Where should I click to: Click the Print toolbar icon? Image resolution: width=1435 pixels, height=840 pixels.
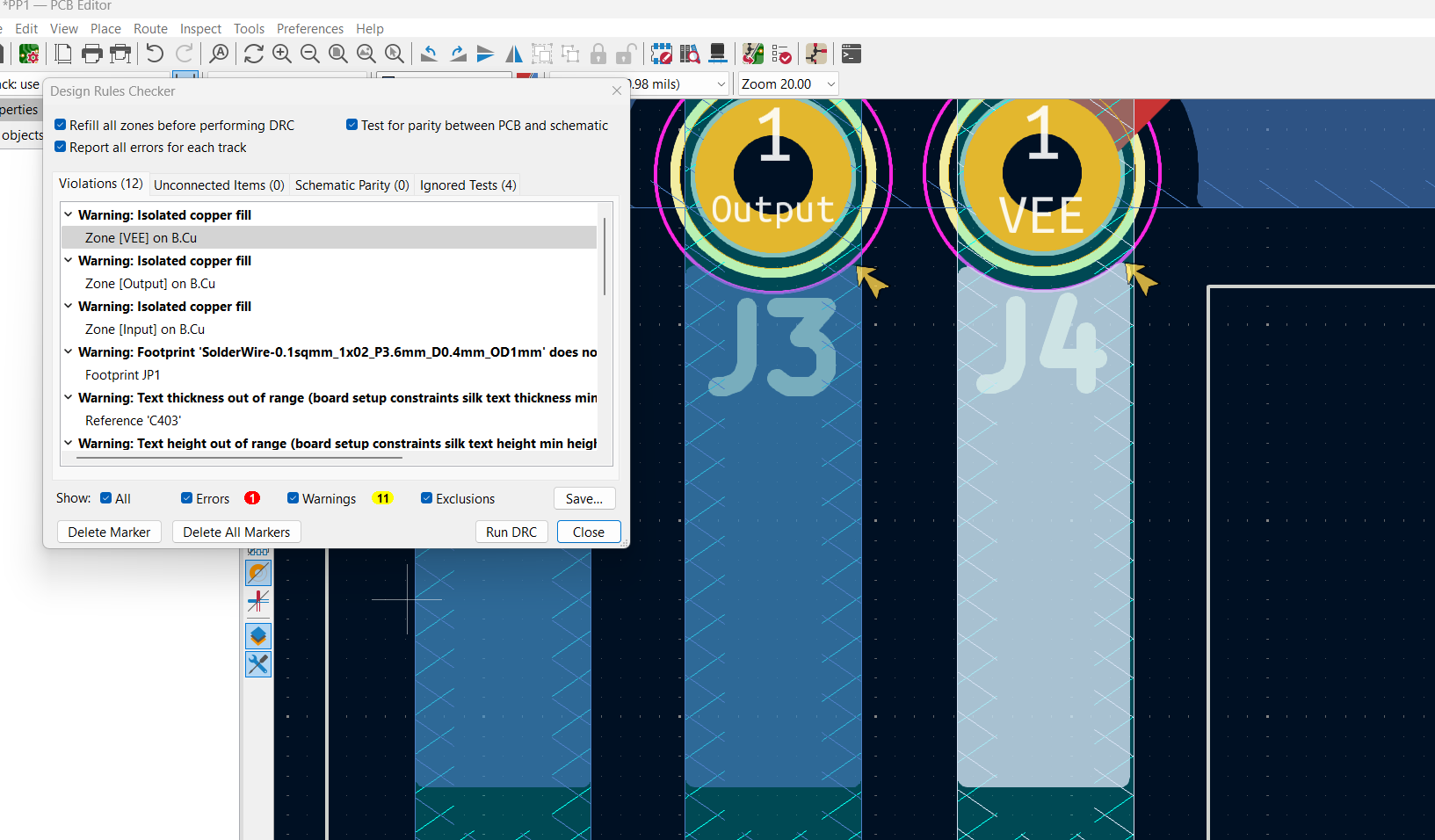(91, 54)
